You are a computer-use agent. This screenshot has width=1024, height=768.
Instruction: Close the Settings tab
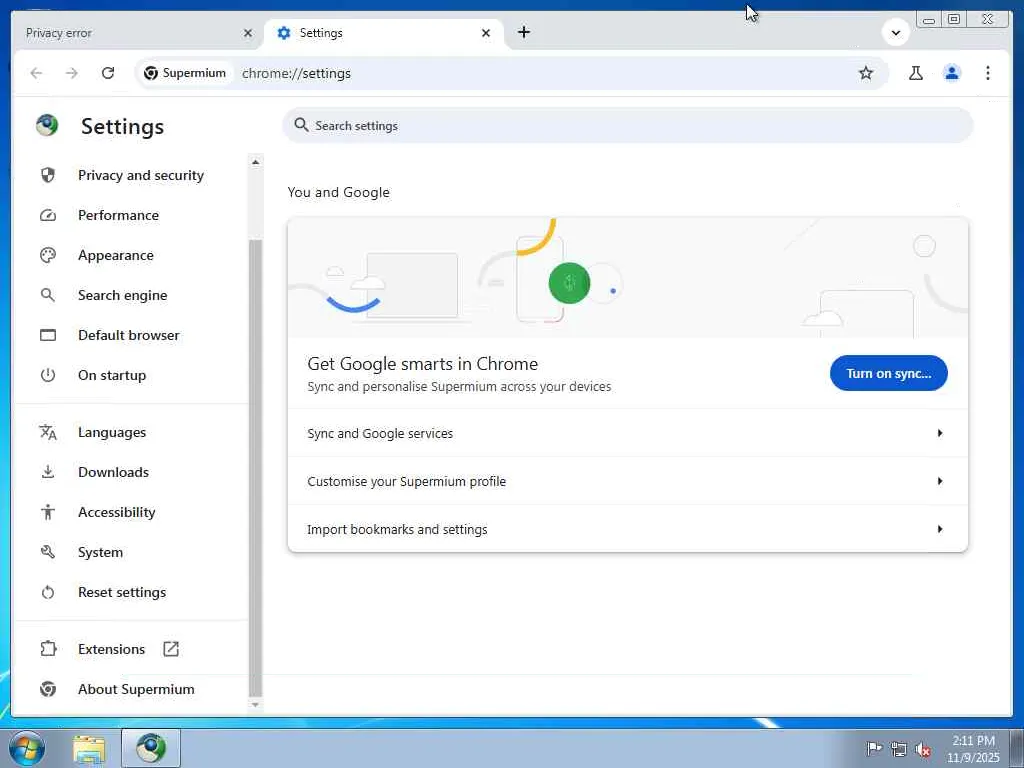486,33
